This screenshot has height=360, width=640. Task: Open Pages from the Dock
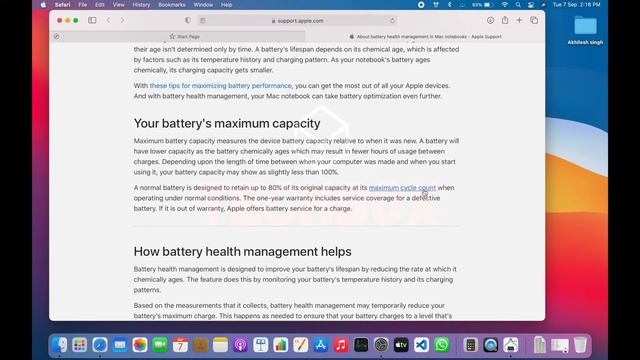[x=301, y=345]
